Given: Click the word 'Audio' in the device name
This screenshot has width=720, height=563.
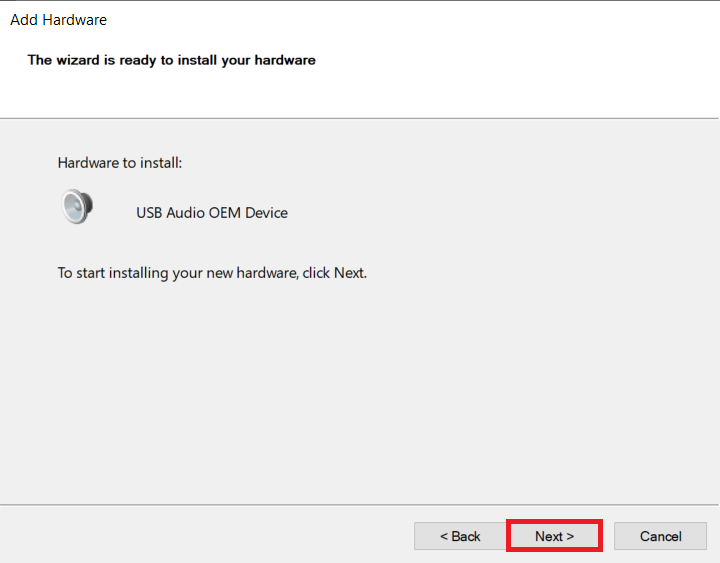Looking at the screenshot, I should (187, 213).
